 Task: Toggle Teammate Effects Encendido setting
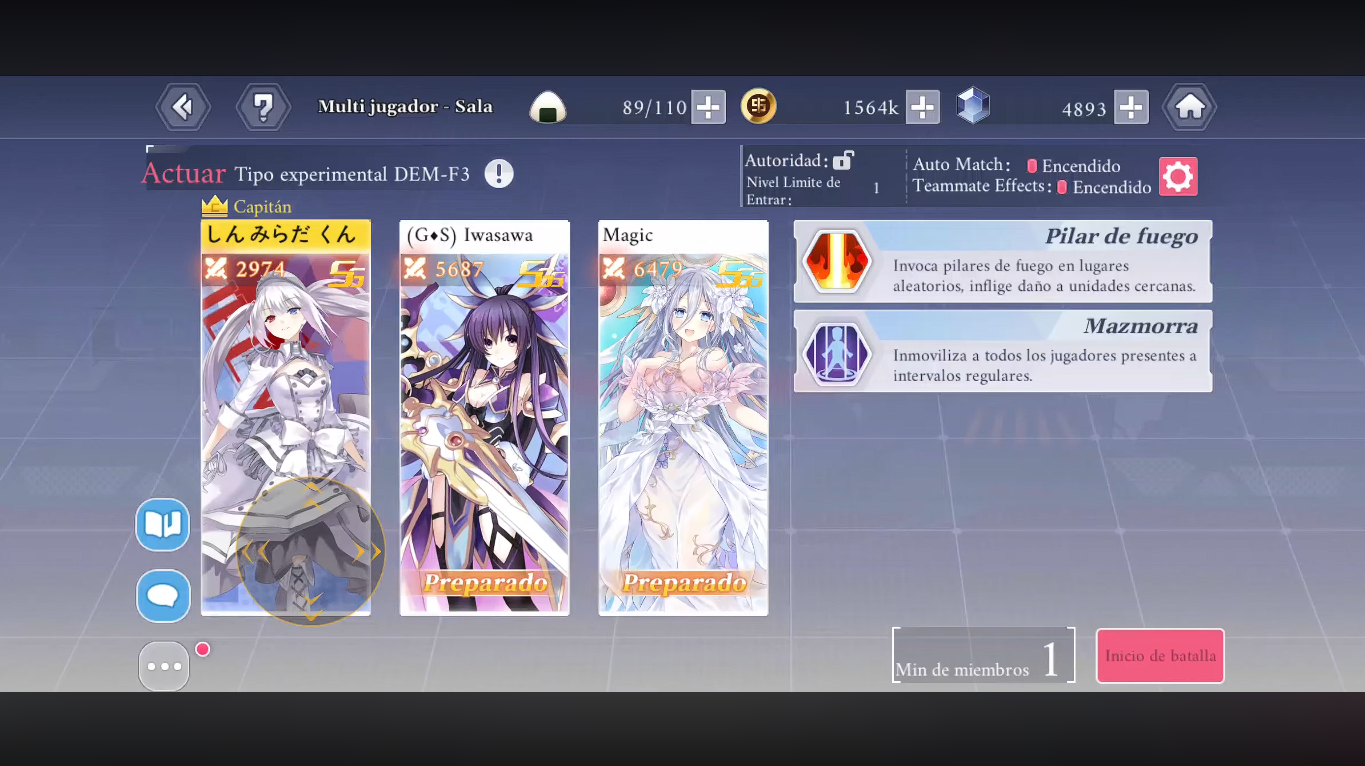1105,187
